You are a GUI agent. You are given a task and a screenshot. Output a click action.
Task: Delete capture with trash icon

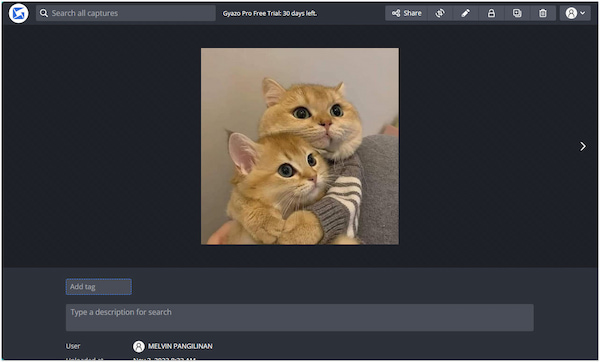(x=543, y=13)
